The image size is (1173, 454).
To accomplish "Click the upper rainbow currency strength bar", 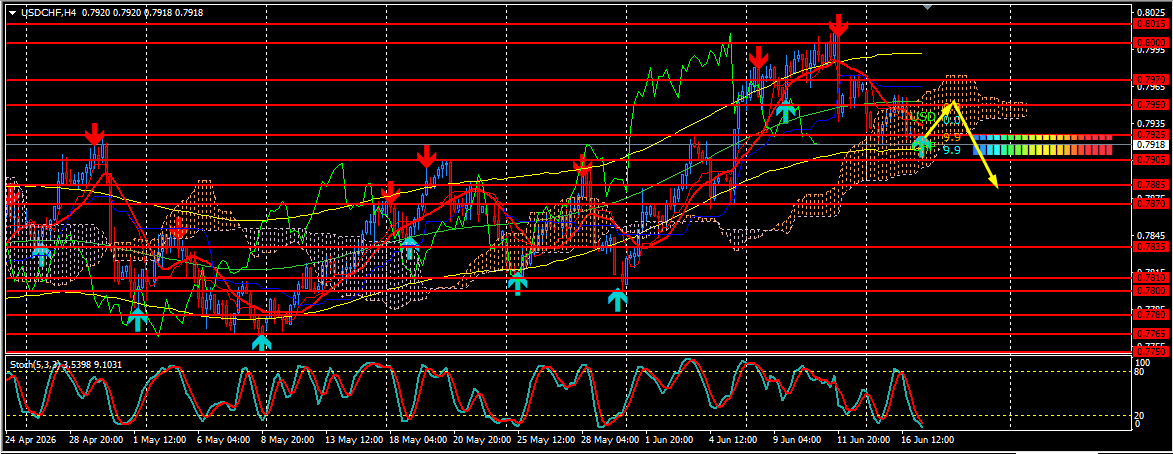I will 1042,138.
